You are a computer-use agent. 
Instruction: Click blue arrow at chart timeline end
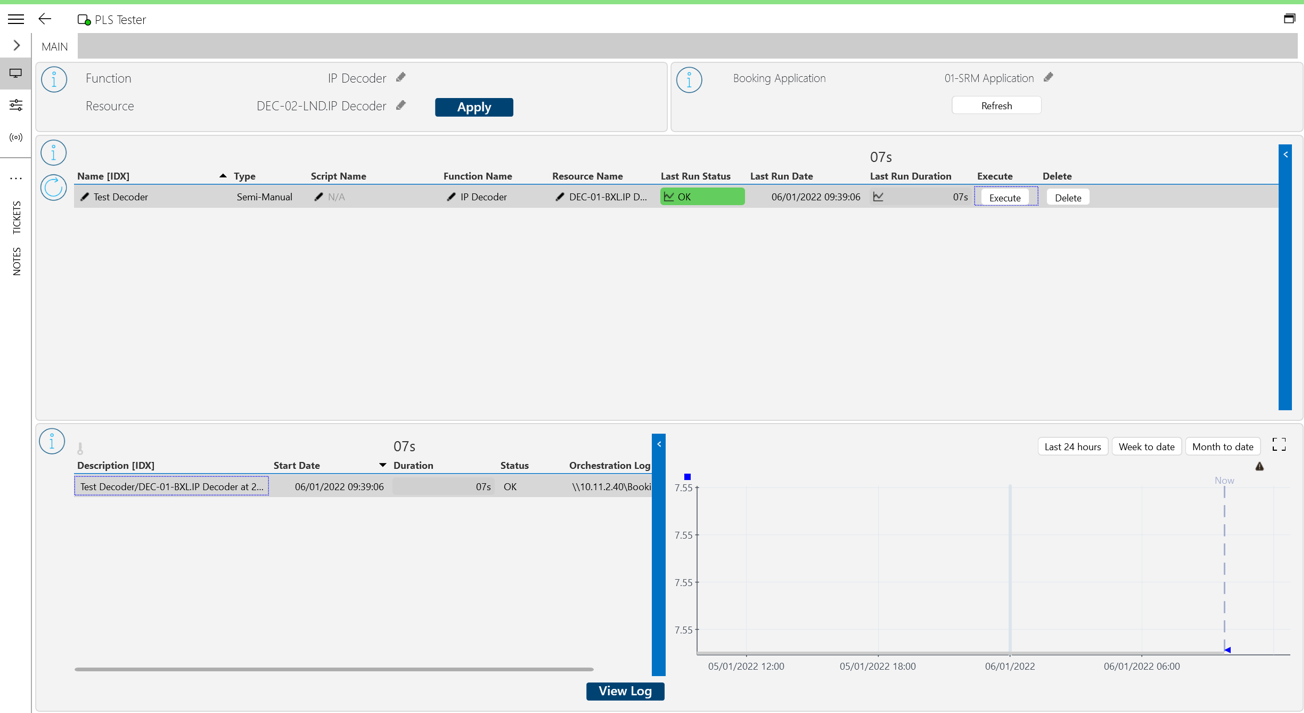(1227, 650)
